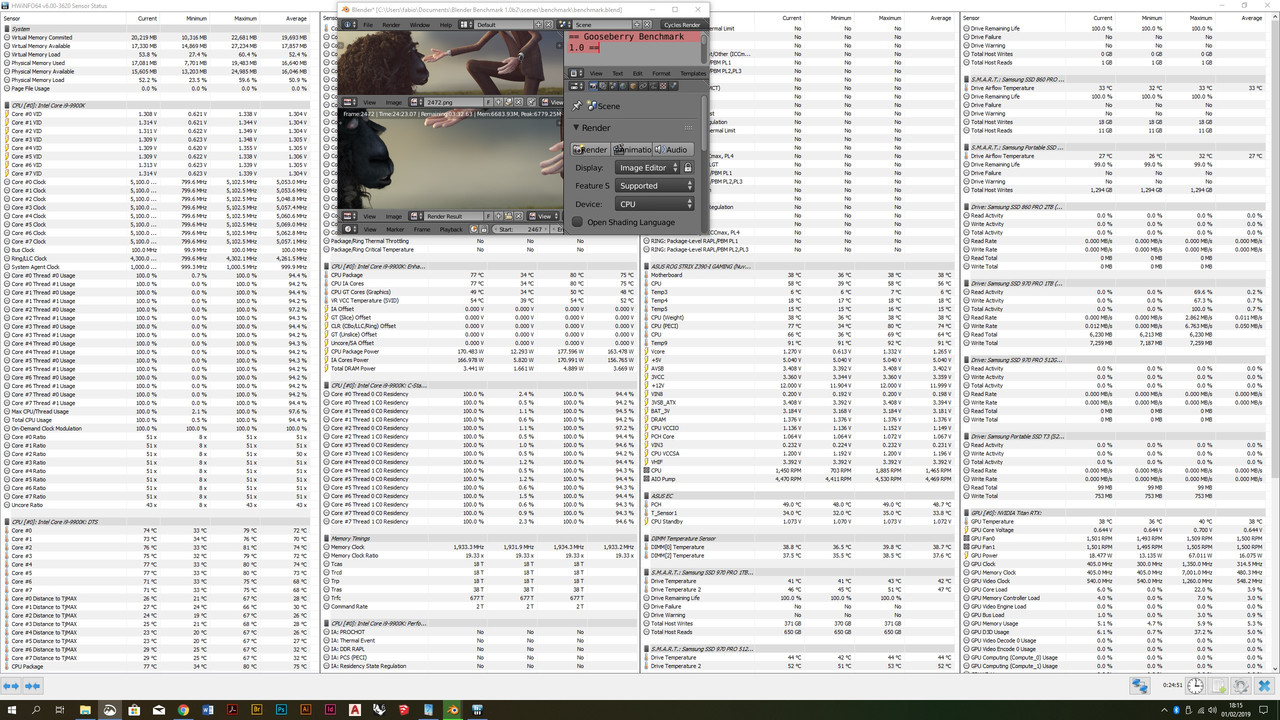
Task: Open the Blender Window menu
Action: tap(420, 25)
